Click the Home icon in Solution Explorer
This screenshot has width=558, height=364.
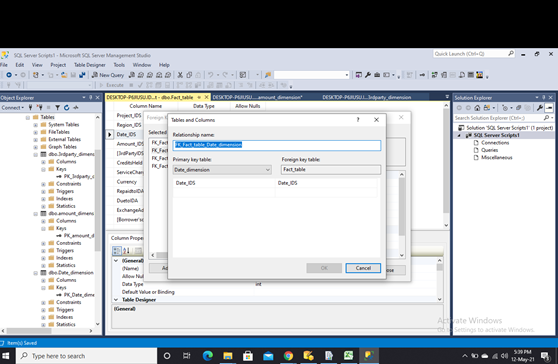[x=477, y=108]
